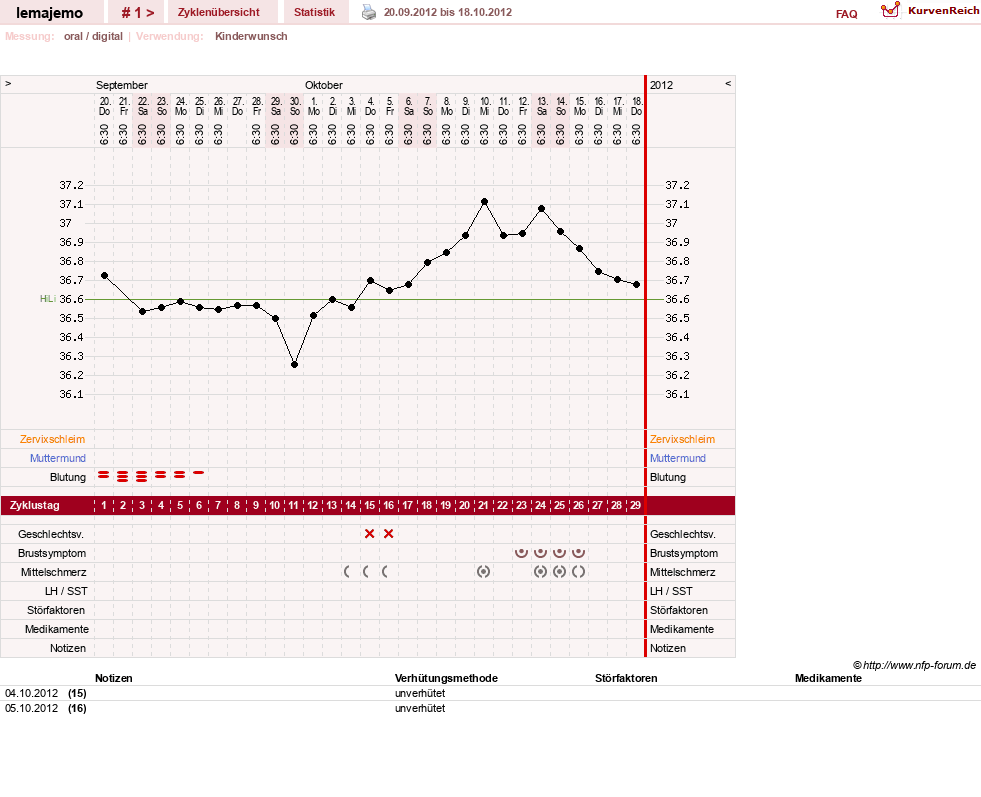Screen dimensions: 981x797
Task: Click the printer icon next to date range
Action: point(369,12)
